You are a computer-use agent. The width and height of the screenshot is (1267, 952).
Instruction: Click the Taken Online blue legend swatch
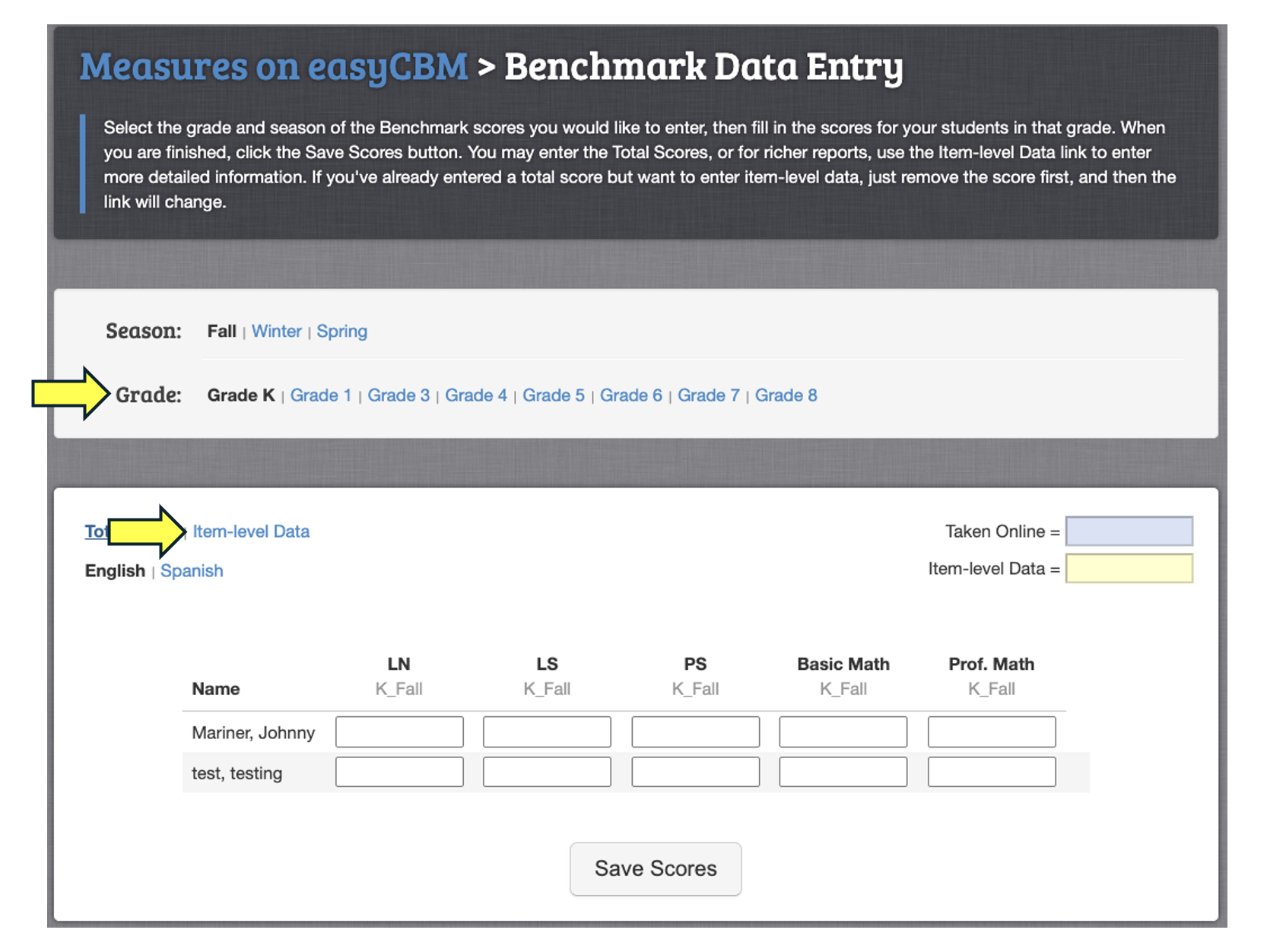click(x=1129, y=532)
